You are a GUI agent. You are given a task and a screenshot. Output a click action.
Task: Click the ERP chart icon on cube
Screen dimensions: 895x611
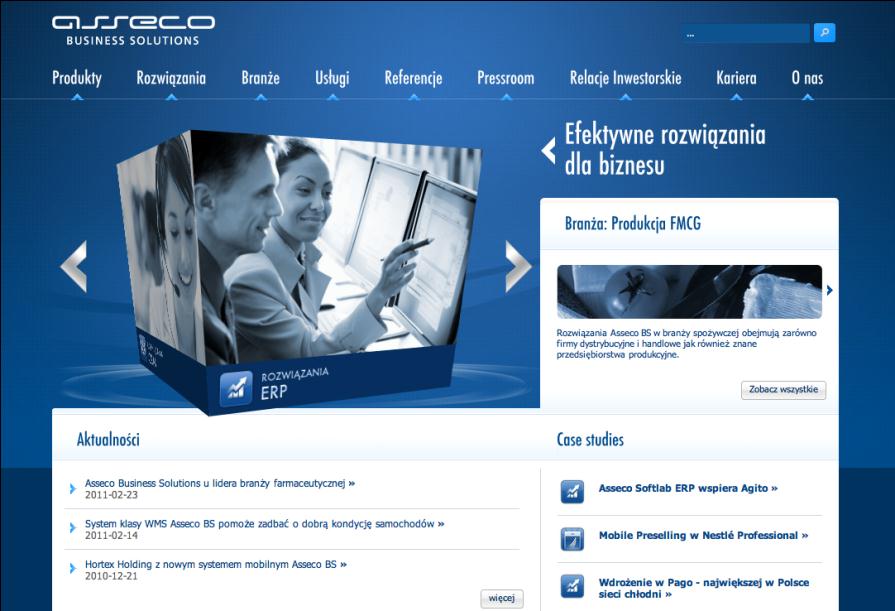click(x=236, y=388)
